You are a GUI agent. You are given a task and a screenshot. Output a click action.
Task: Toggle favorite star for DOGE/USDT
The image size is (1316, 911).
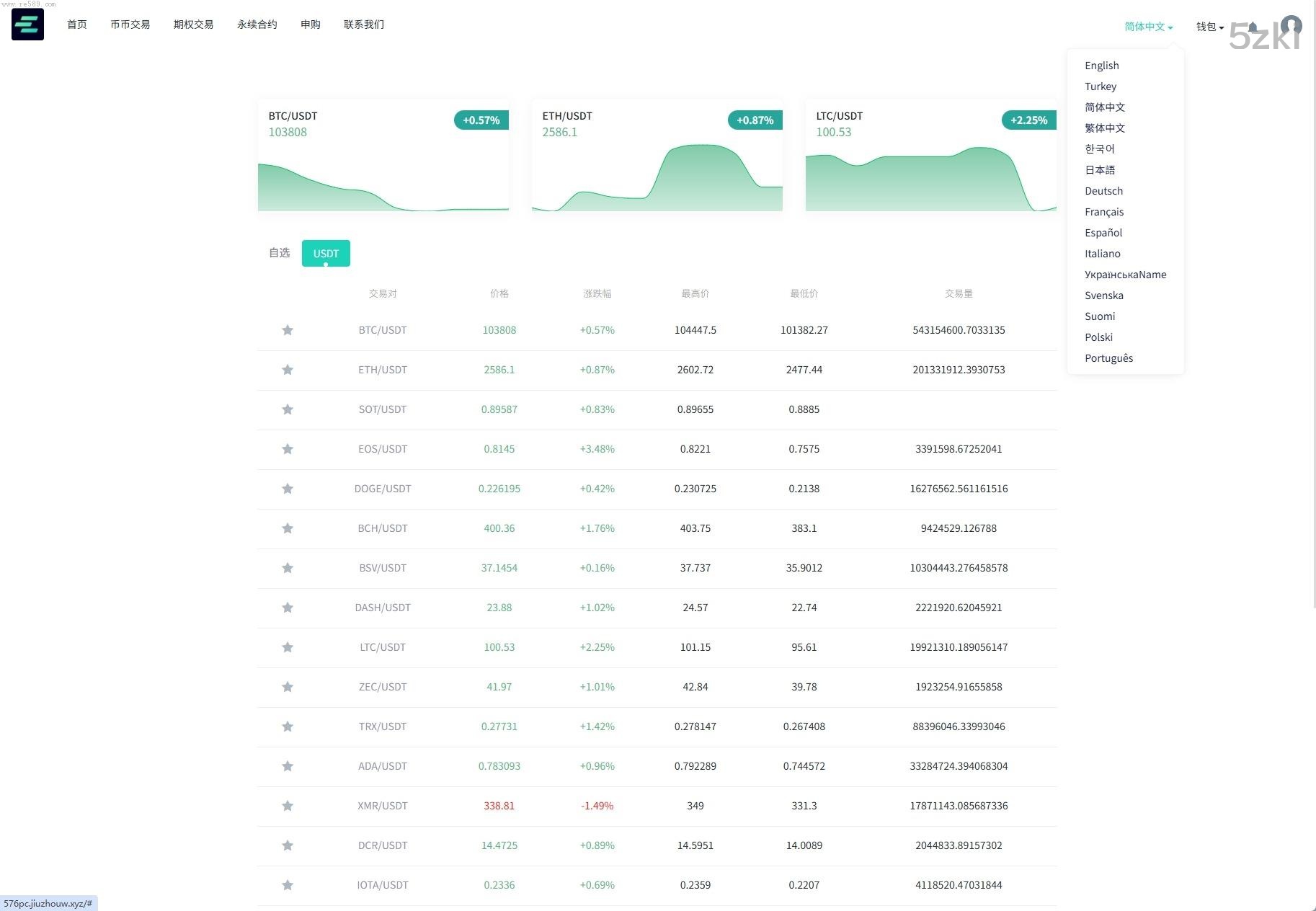point(288,489)
